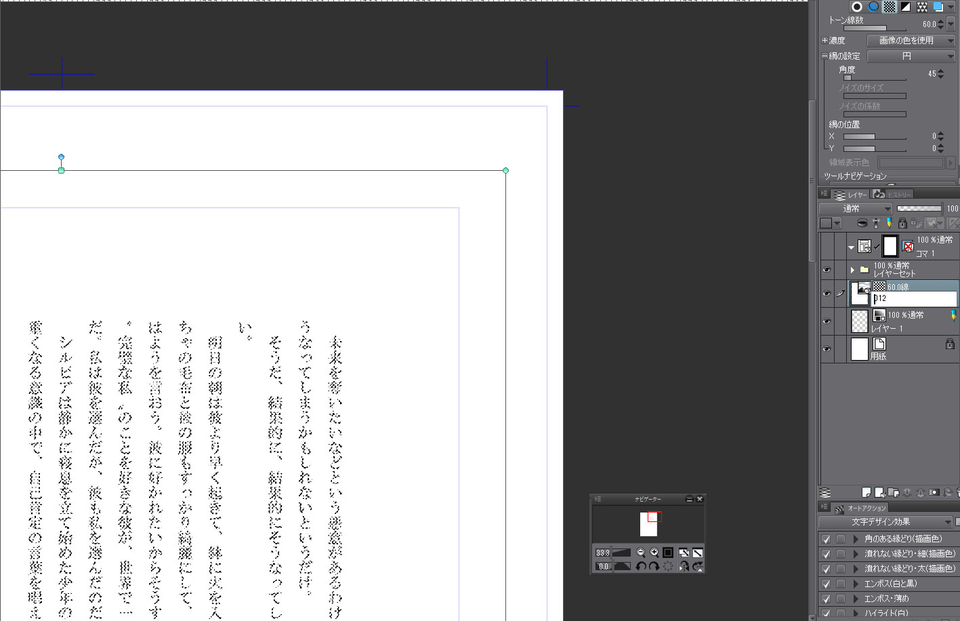Viewport: 960px width, 621px height.
Task: Click the blue layer color icon
Action: [x=938, y=7]
